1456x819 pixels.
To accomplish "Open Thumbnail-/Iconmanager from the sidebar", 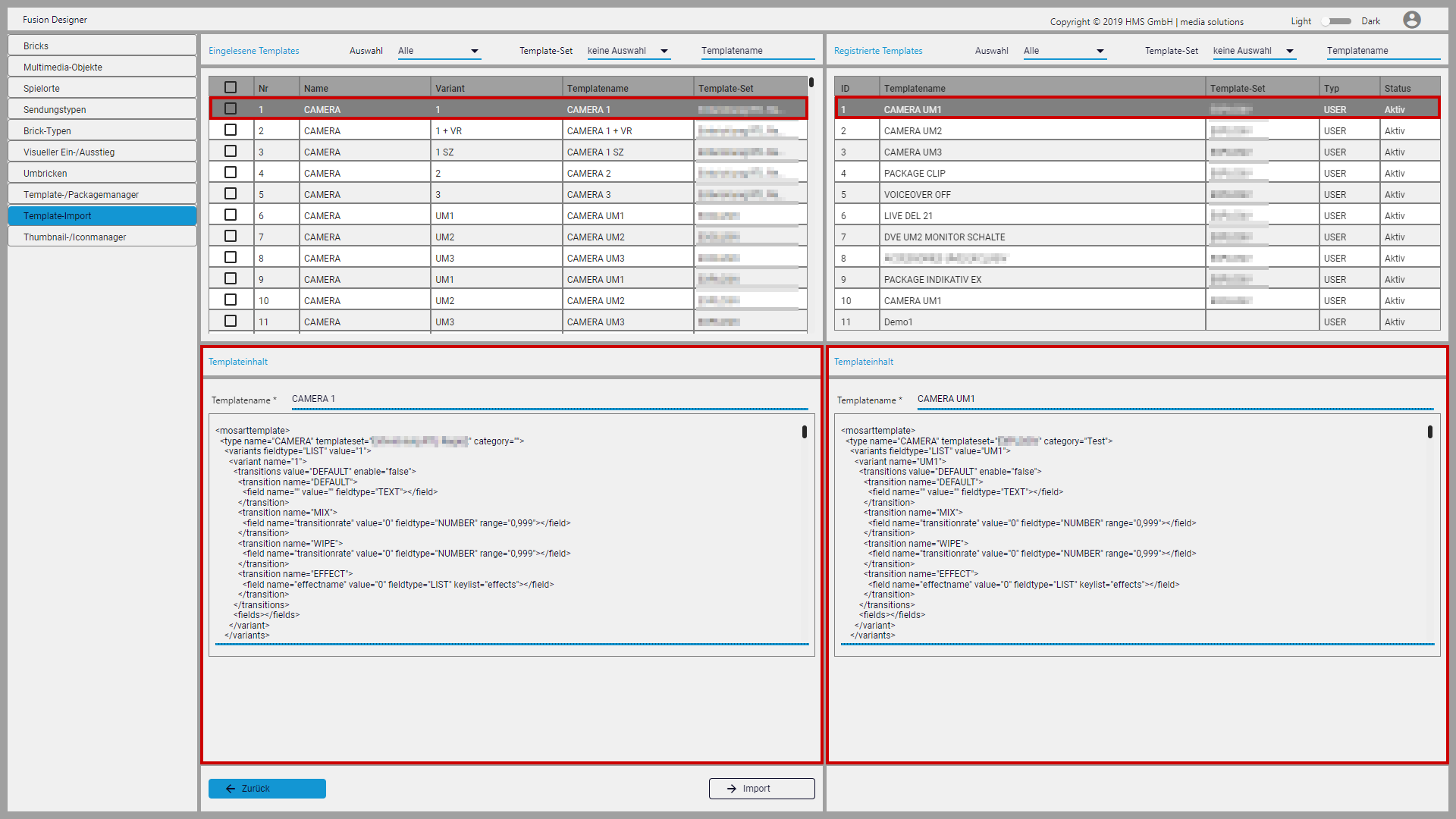I will point(102,237).
